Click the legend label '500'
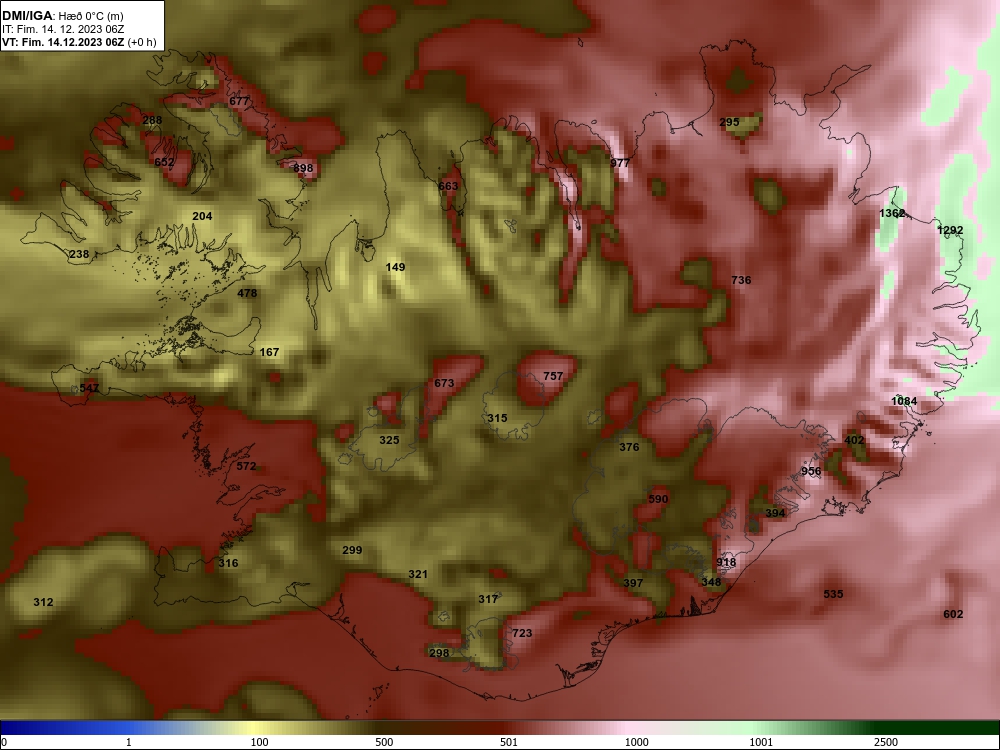Viewport: 1000px width, 750px height. (x=384, y=742)
